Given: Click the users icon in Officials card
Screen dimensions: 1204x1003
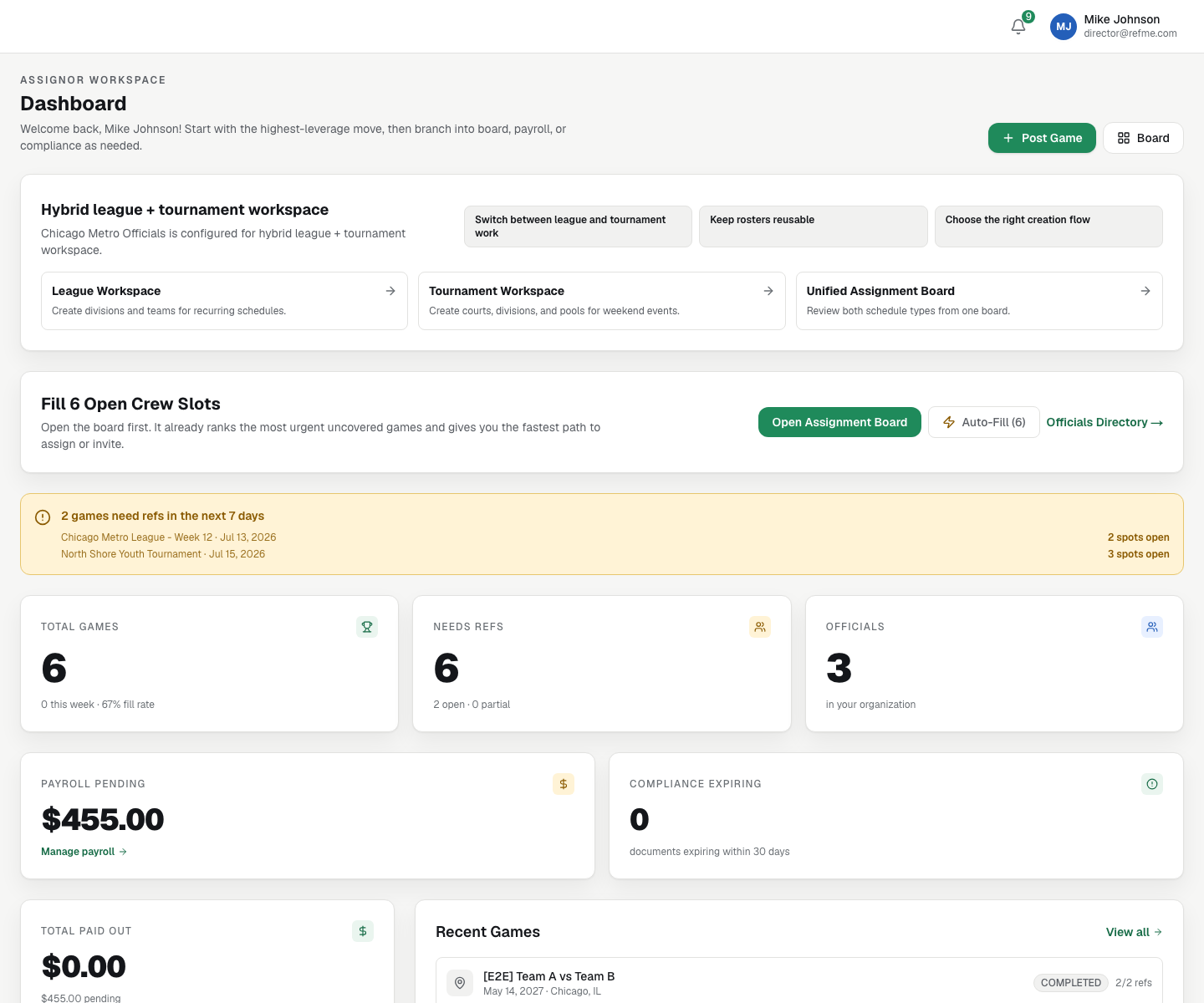Looking at the screenshot, I should pyautogui.click(x=1152, y=627).
